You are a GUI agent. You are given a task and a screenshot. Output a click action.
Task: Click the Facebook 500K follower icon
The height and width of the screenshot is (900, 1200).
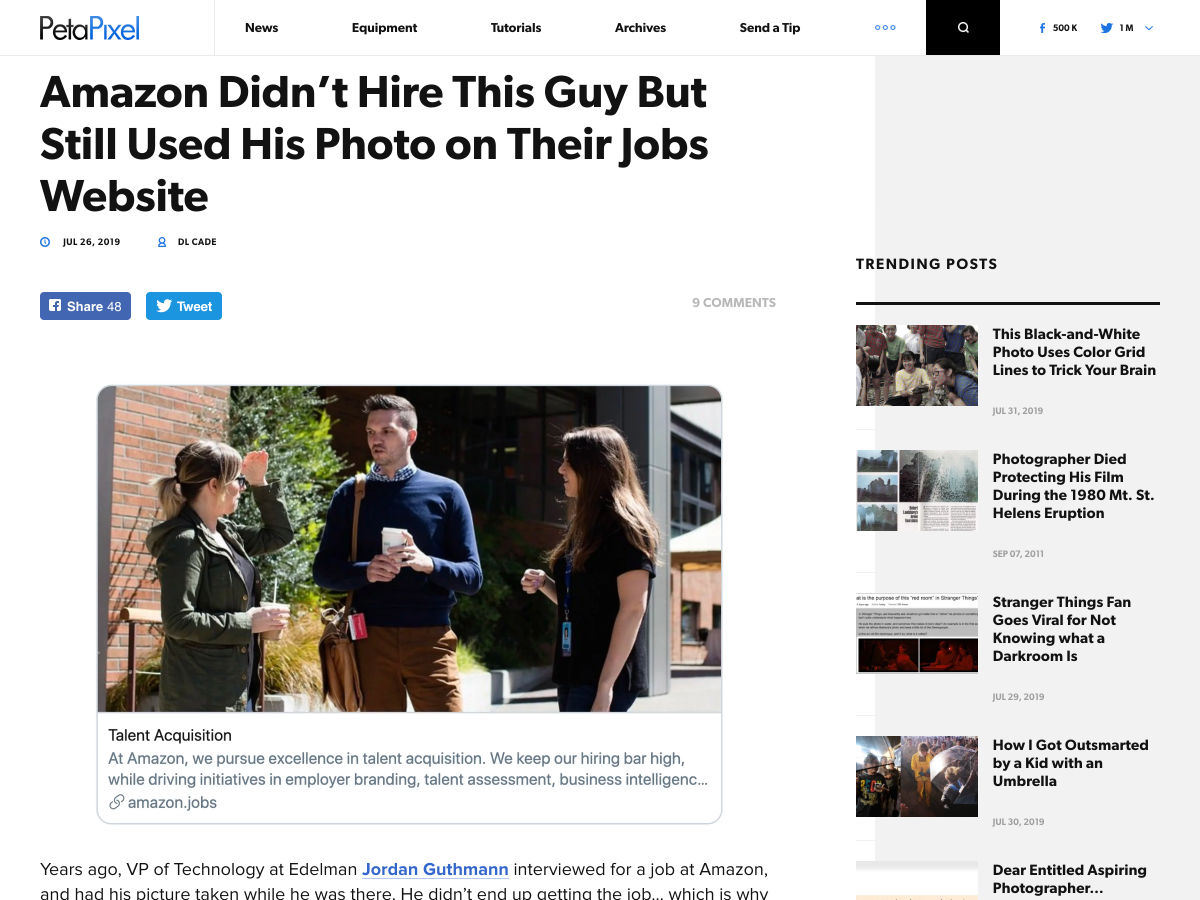pyautogui.click(x=1043, y=28)
